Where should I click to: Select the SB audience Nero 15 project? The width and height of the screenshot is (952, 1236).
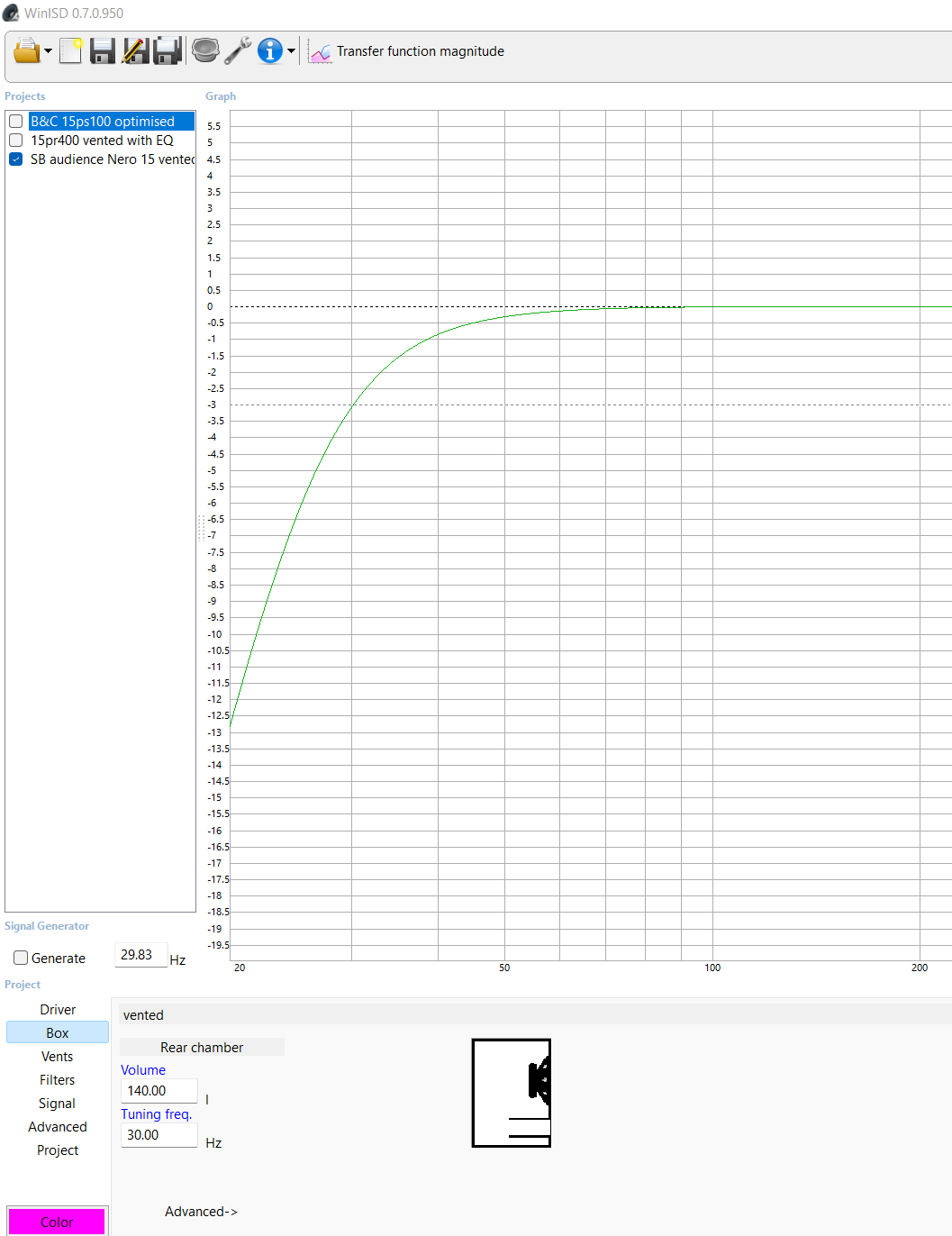112,159
